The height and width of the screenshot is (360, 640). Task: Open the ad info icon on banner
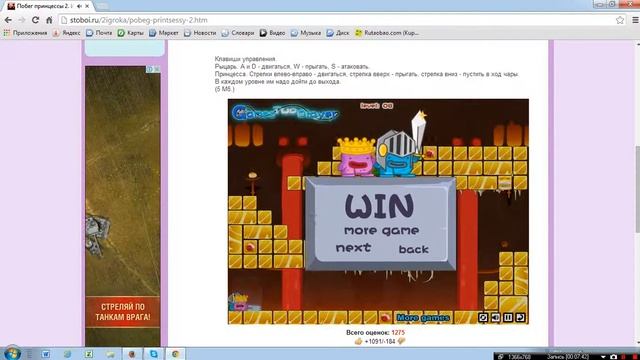tap(150, 69)
